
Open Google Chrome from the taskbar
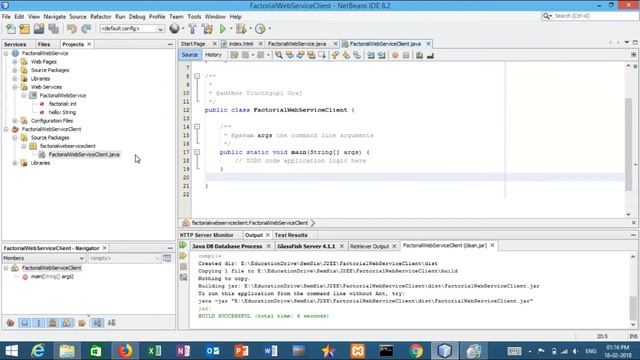(416, 351)
